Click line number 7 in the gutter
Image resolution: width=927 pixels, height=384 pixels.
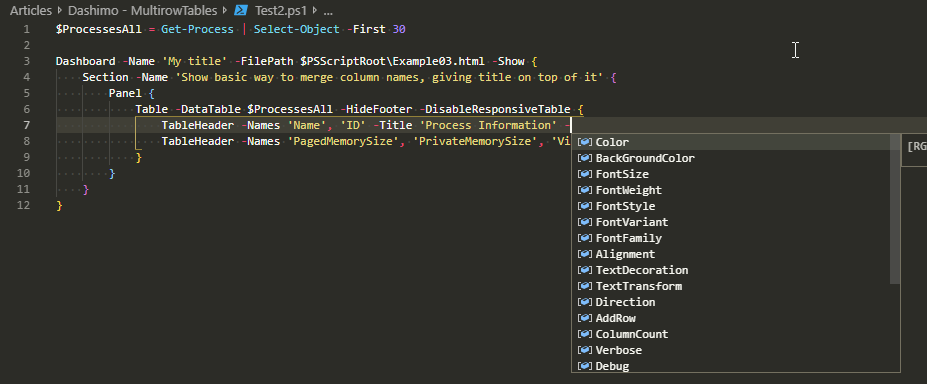point(27,125)
